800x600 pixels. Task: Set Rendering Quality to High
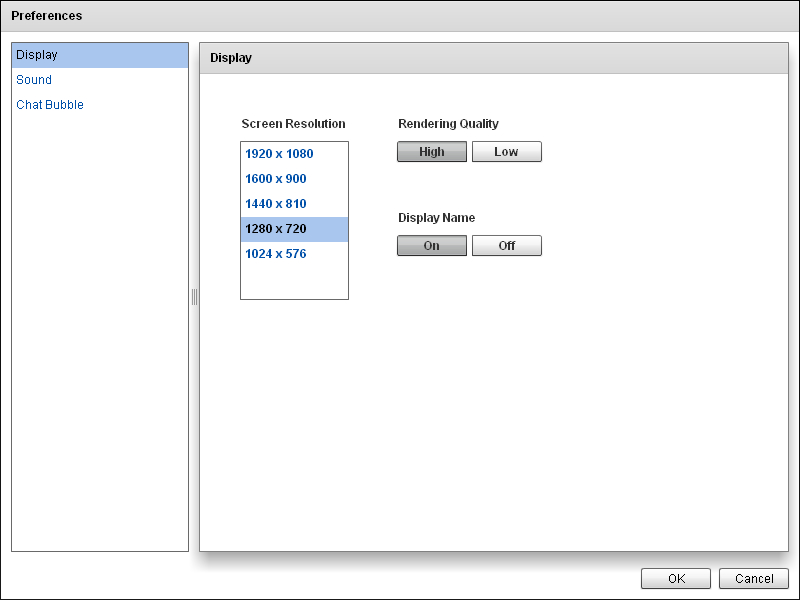tap(432, 152)
